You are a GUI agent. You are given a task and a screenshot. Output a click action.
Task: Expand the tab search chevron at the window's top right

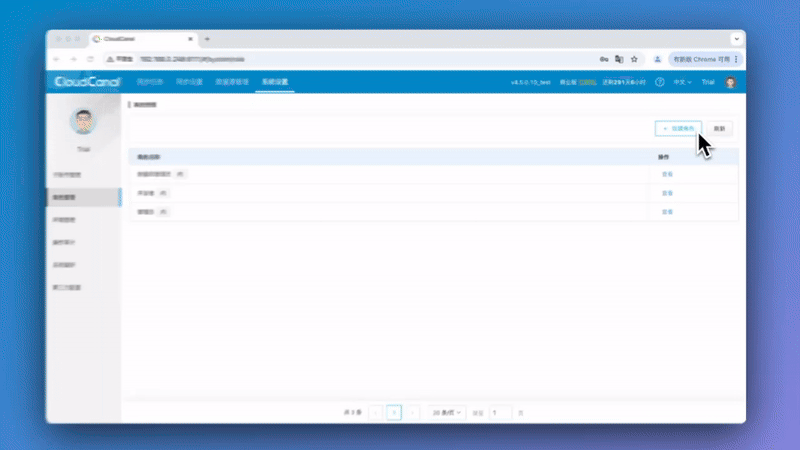737,39
